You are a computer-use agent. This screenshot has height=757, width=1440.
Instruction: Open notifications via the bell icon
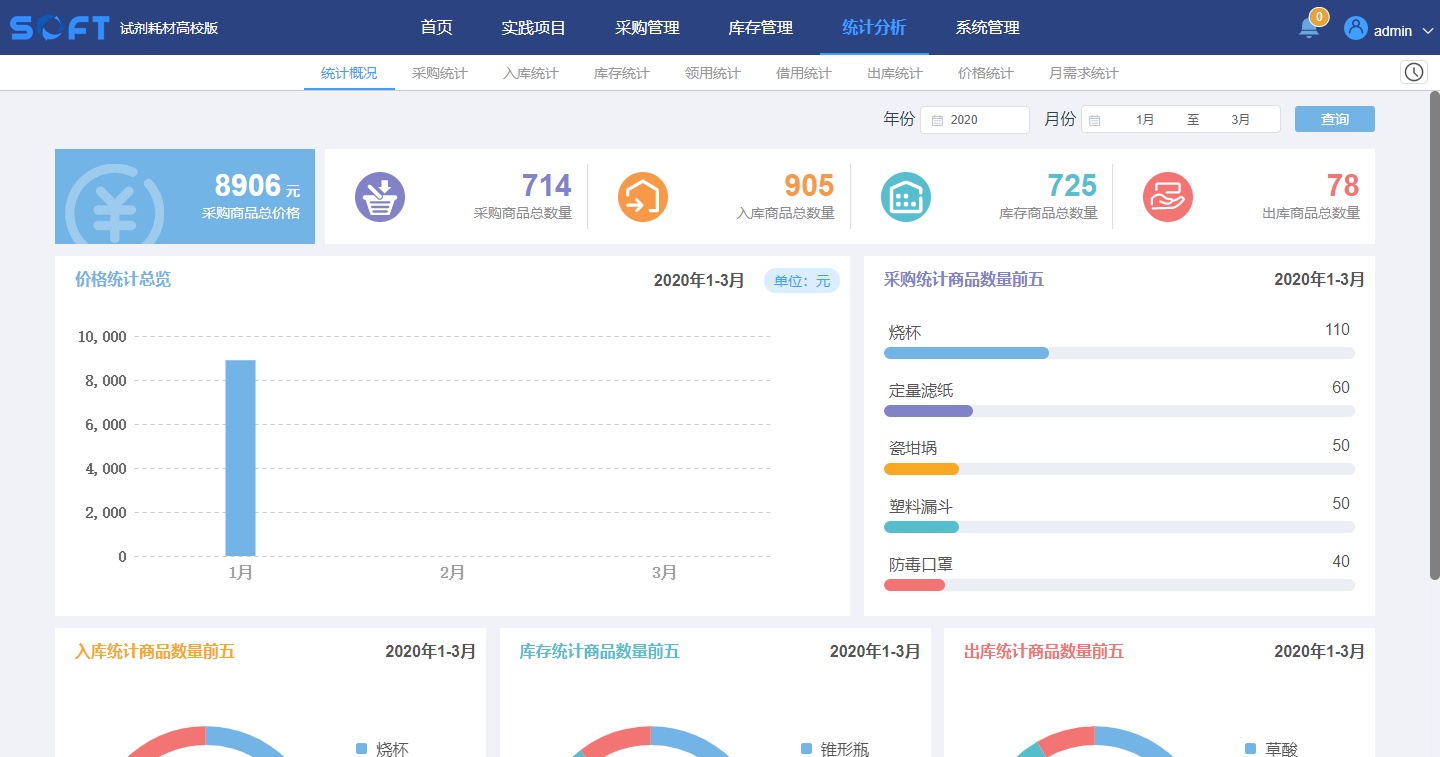point(1308,27)
